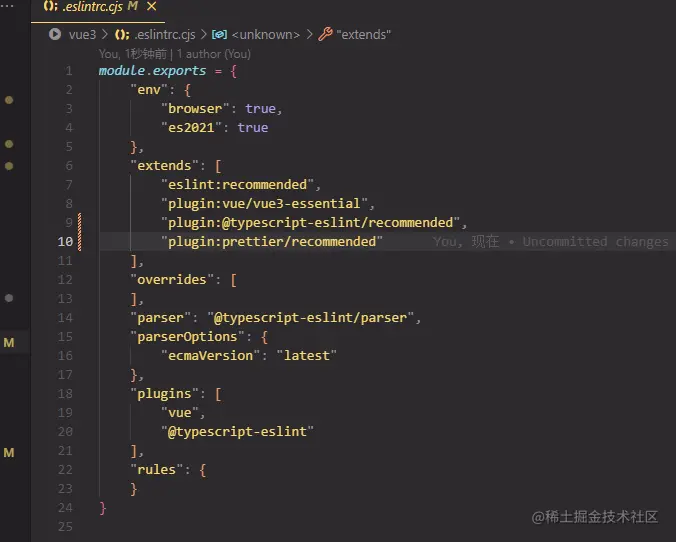Open the git blame author codelens
Viewport: 676px width, 542px height.
175,54
